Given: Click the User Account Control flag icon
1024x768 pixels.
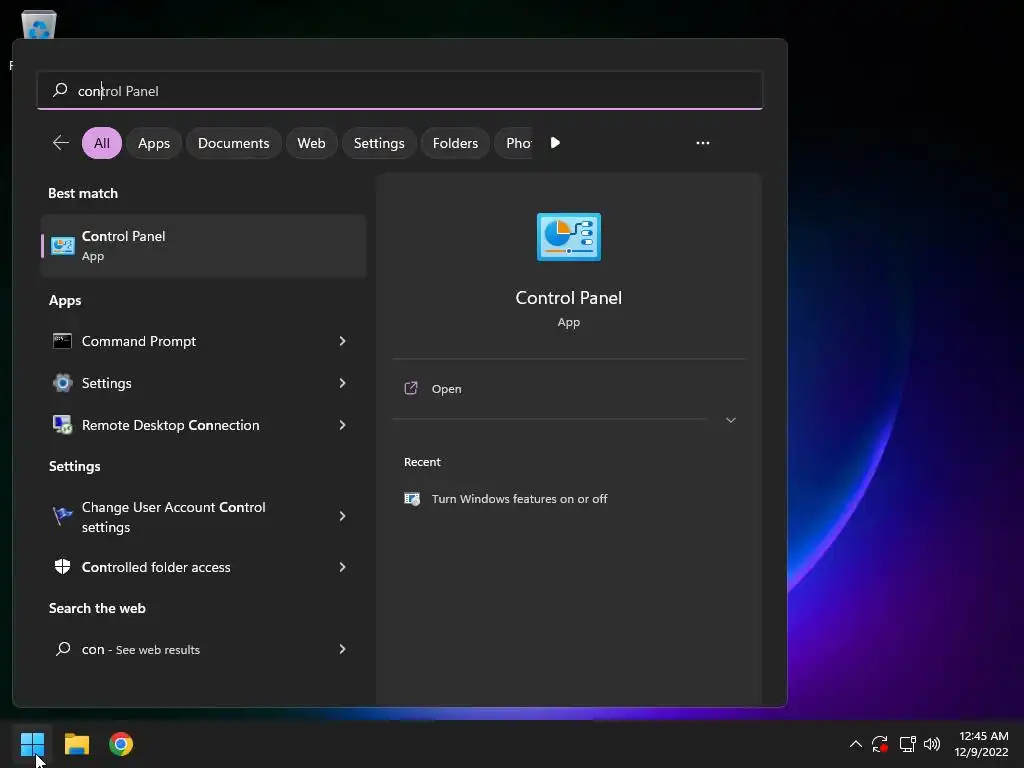Looking at the screenshot, I should click(62, 516).
